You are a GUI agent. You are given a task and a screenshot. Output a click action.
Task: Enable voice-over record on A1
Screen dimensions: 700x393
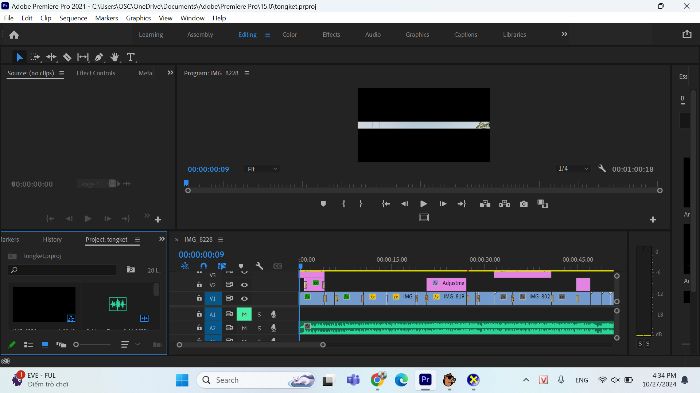tap(273, 314)
